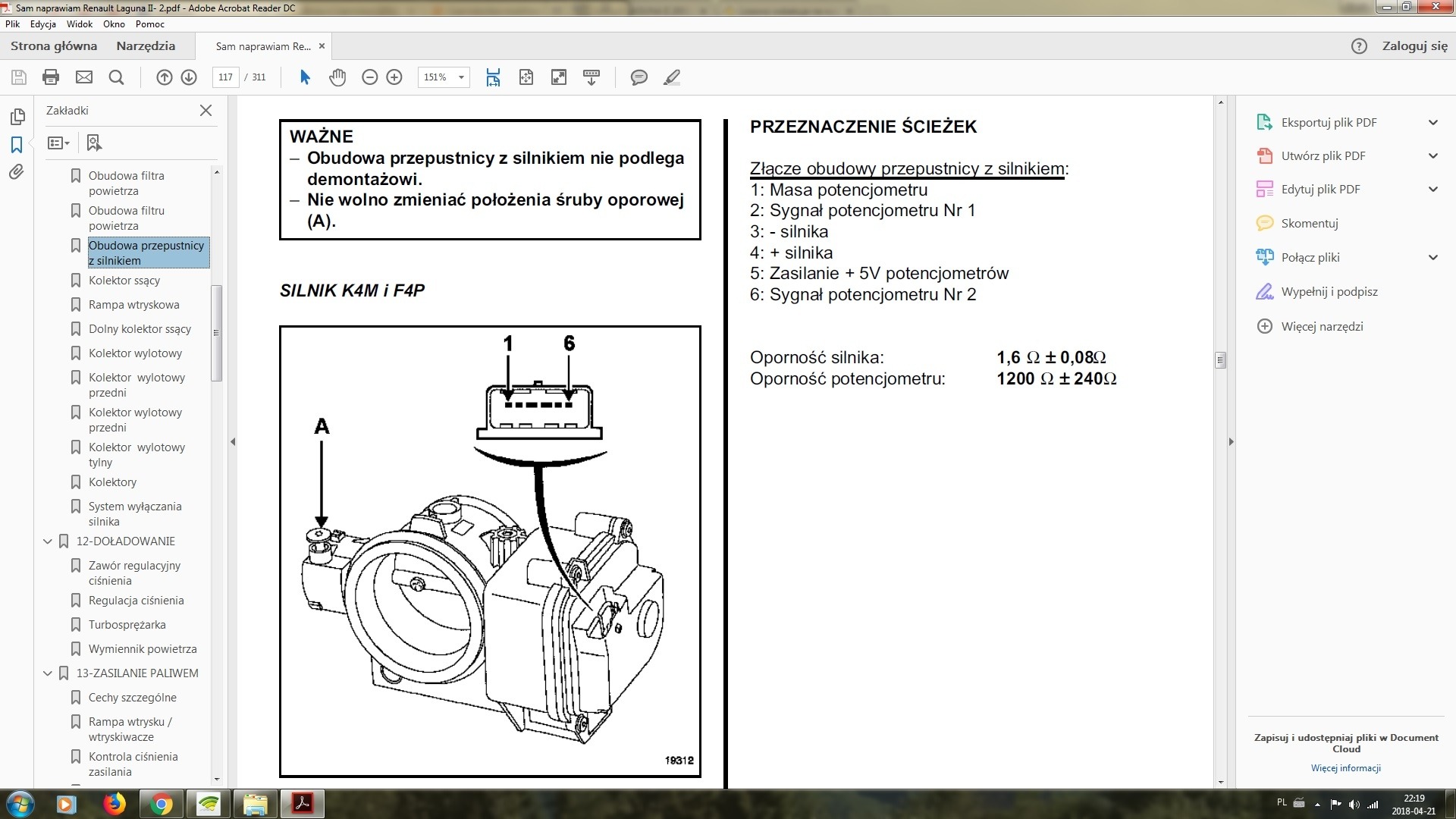Click the bookmarks panel scrollbar thumb

[x=216, y=332]
